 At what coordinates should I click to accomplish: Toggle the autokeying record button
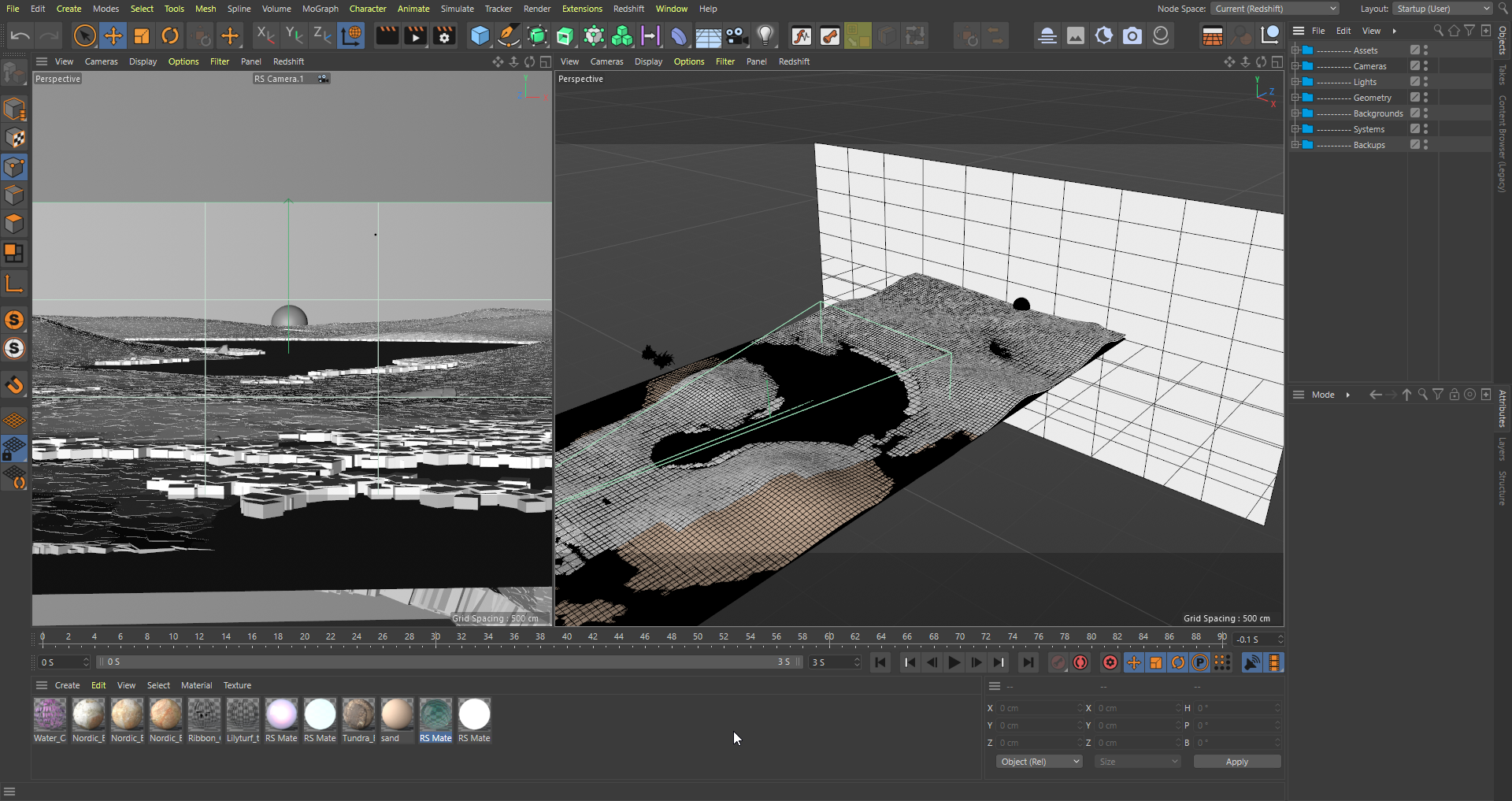point(1080,662)
